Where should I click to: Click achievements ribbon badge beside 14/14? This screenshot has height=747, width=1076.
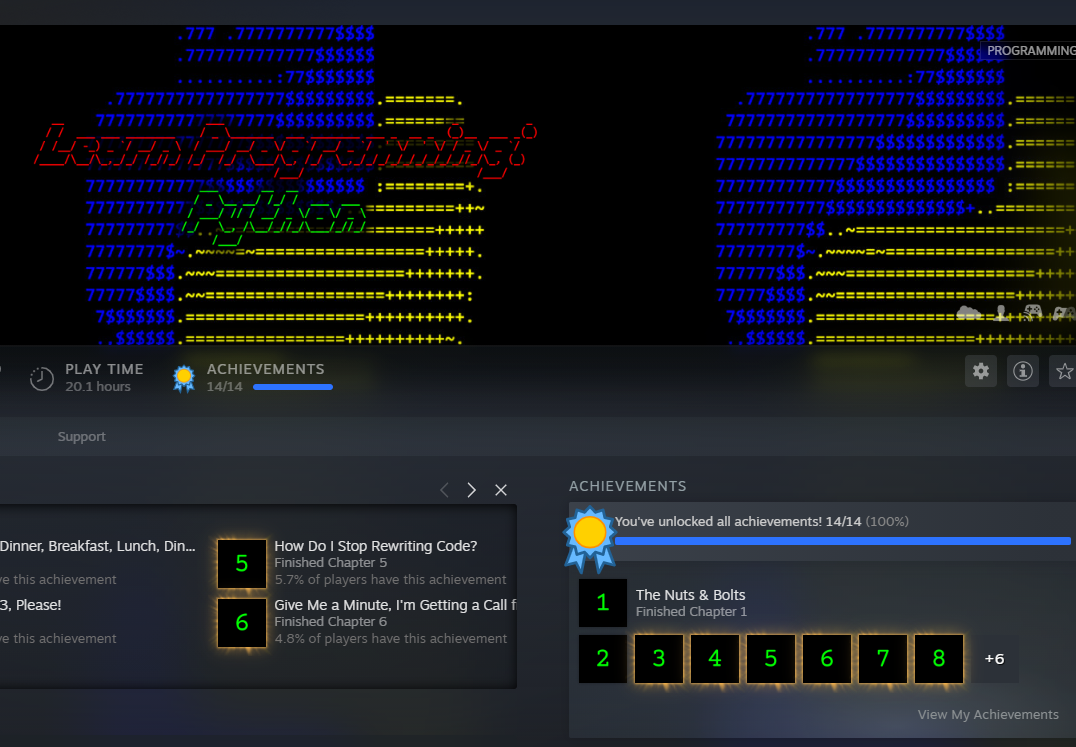click(184, 379)
